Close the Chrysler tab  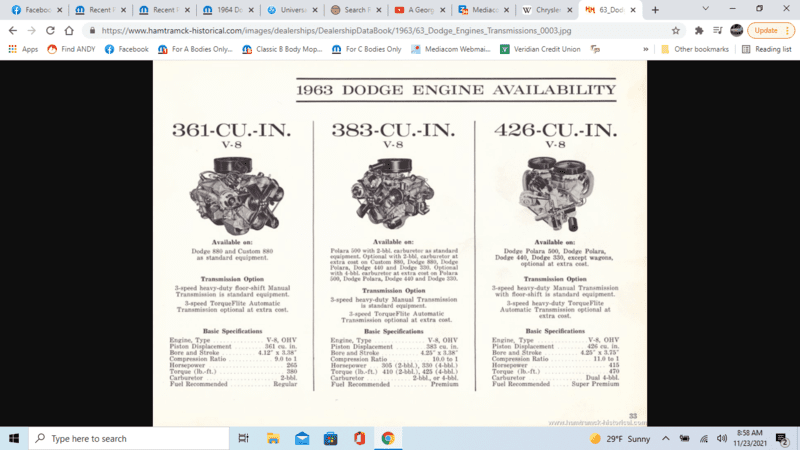570,10
